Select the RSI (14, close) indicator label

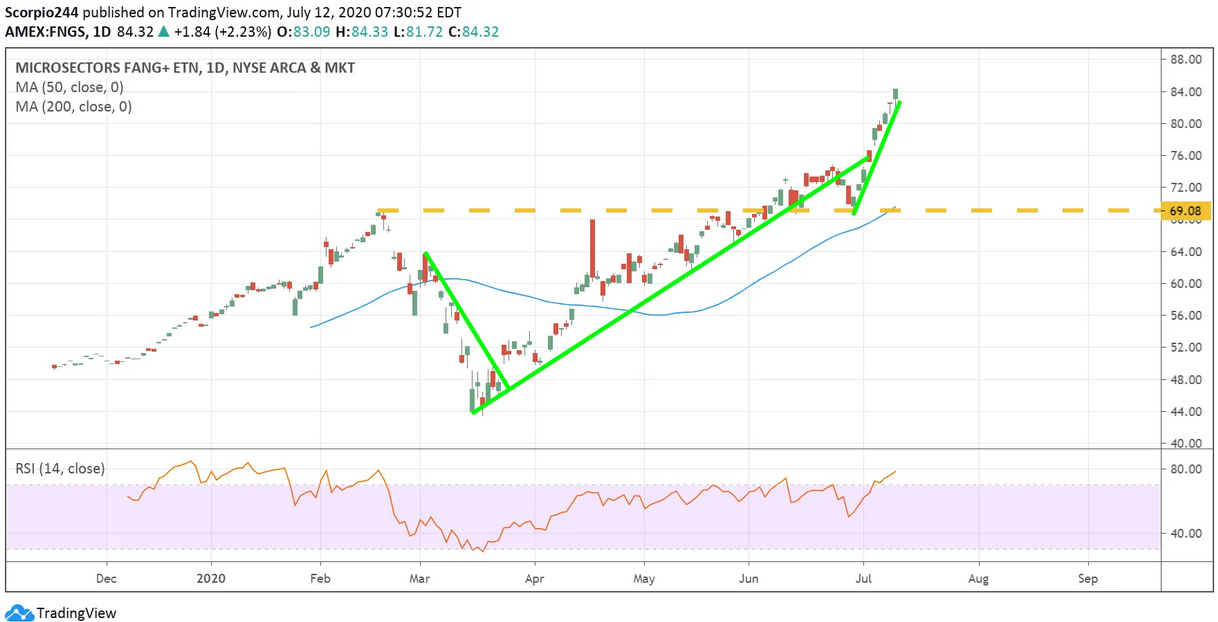click(x=59, y=468)
